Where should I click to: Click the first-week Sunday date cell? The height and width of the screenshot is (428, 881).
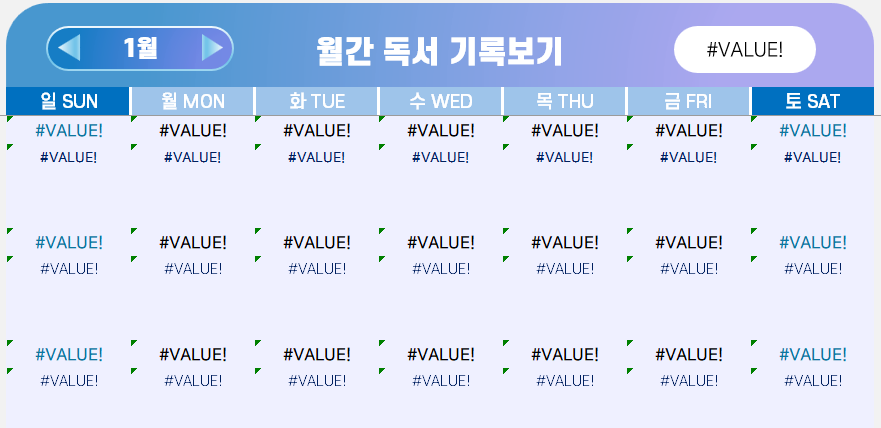click(68, 130)
